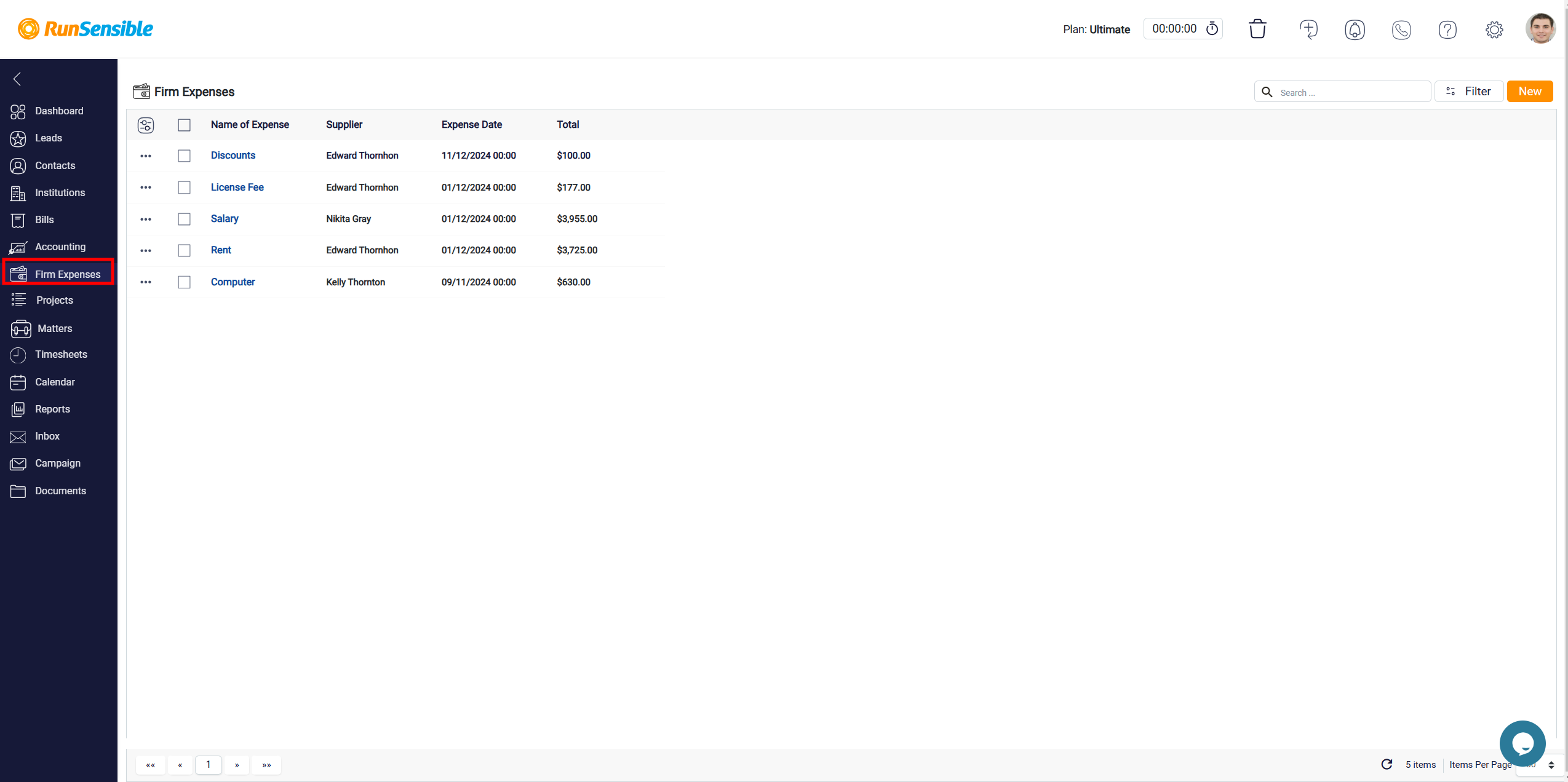Screen dimensions: 1568x782
Task: Select the Salary expense checkbox
Action: tap(184, 218)
